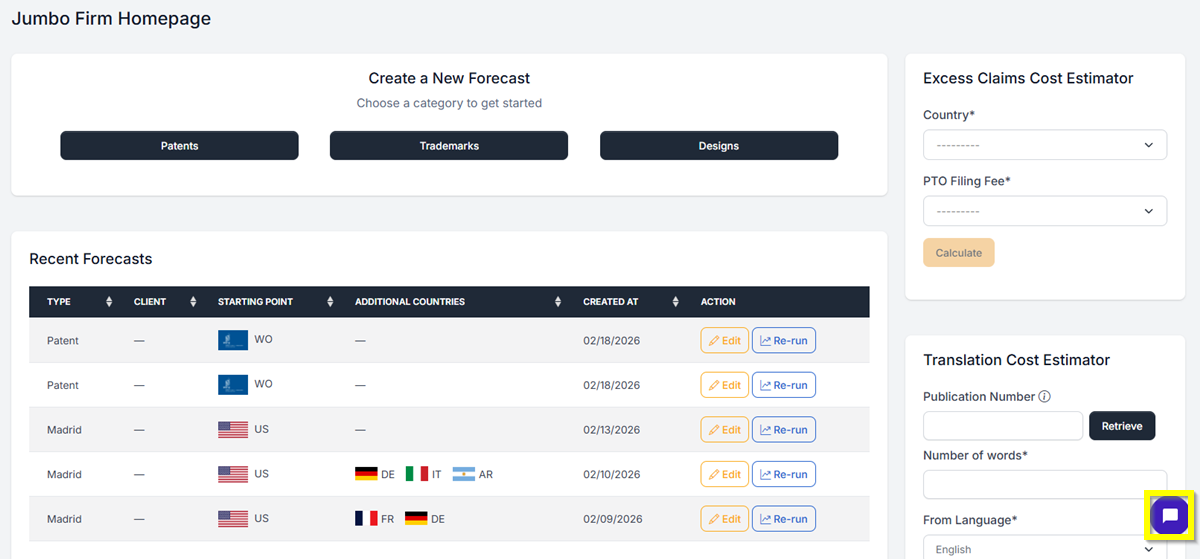Image resolution: width=1200 pixels, height=559 pixels.
Task: Click the German flag in the 02/09/2026 row
Action: pyautogui.click(x=416, y=519)
